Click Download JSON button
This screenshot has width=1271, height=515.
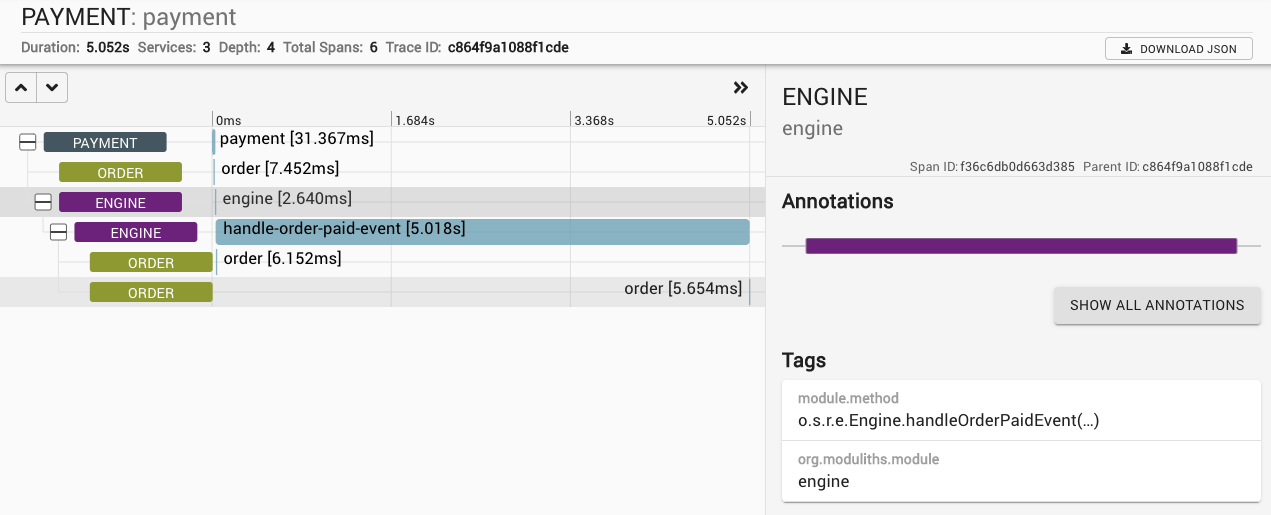1178,48
